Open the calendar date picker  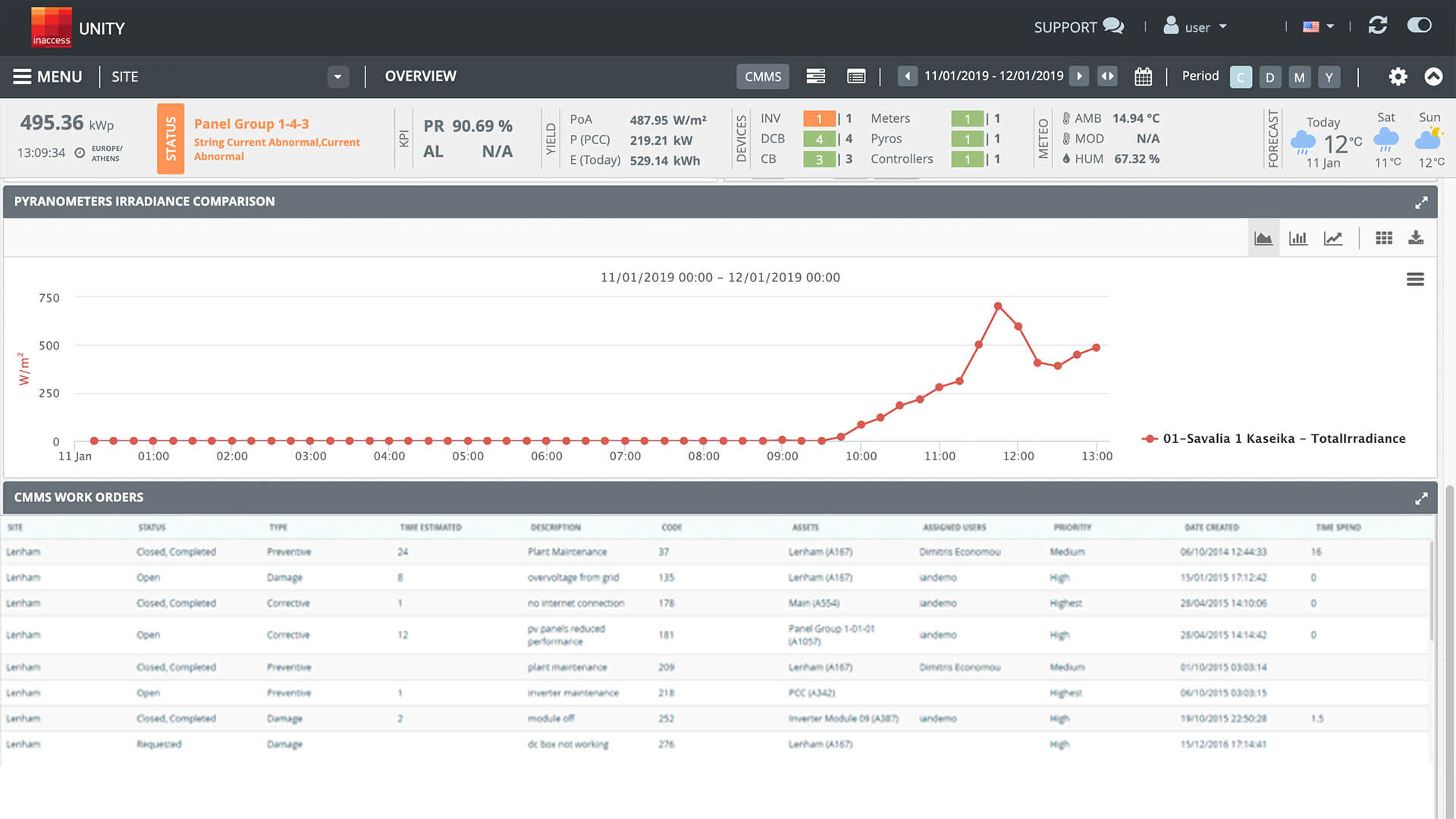tap(1143, 77)
